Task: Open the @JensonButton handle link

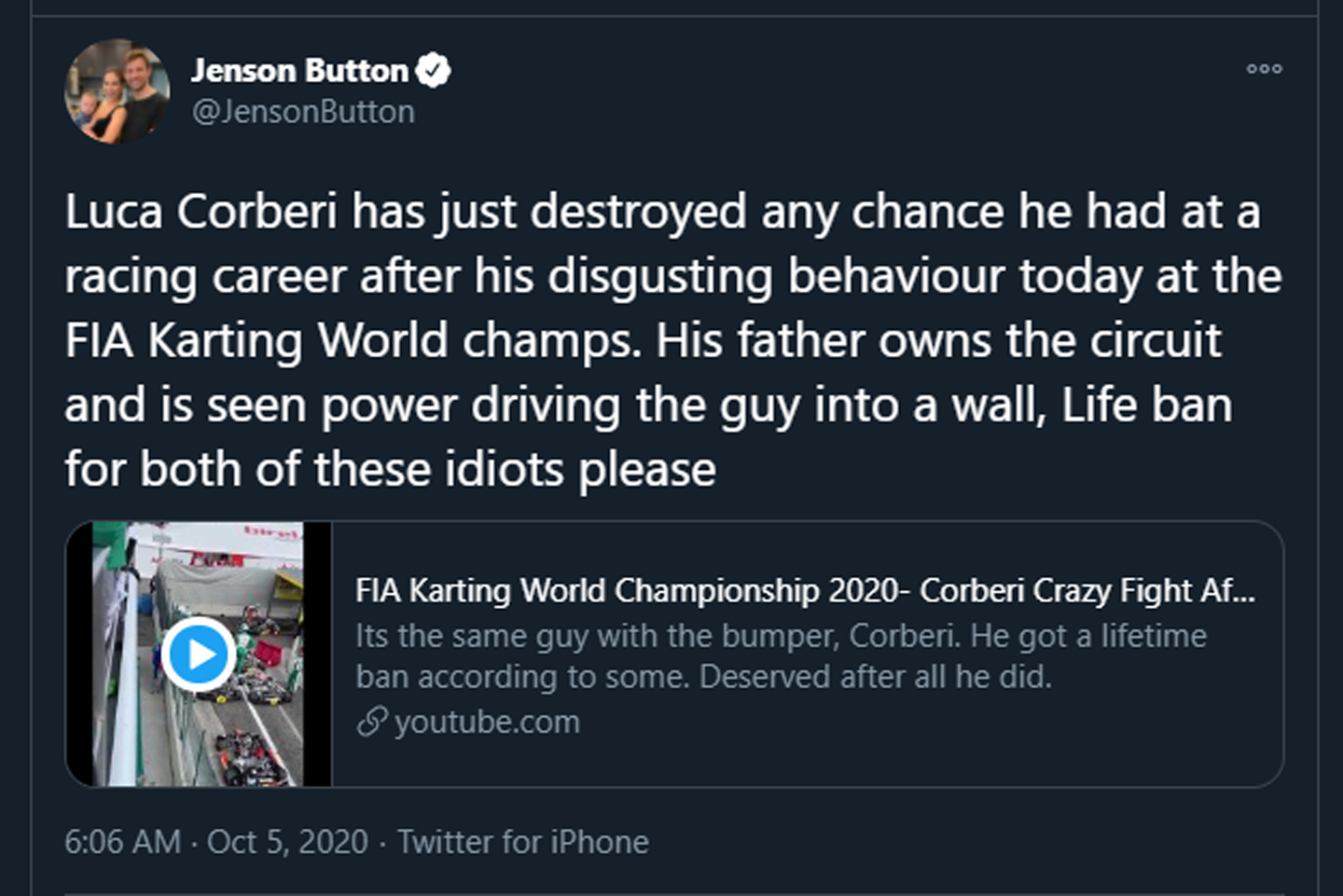Action: pos(303,112)
